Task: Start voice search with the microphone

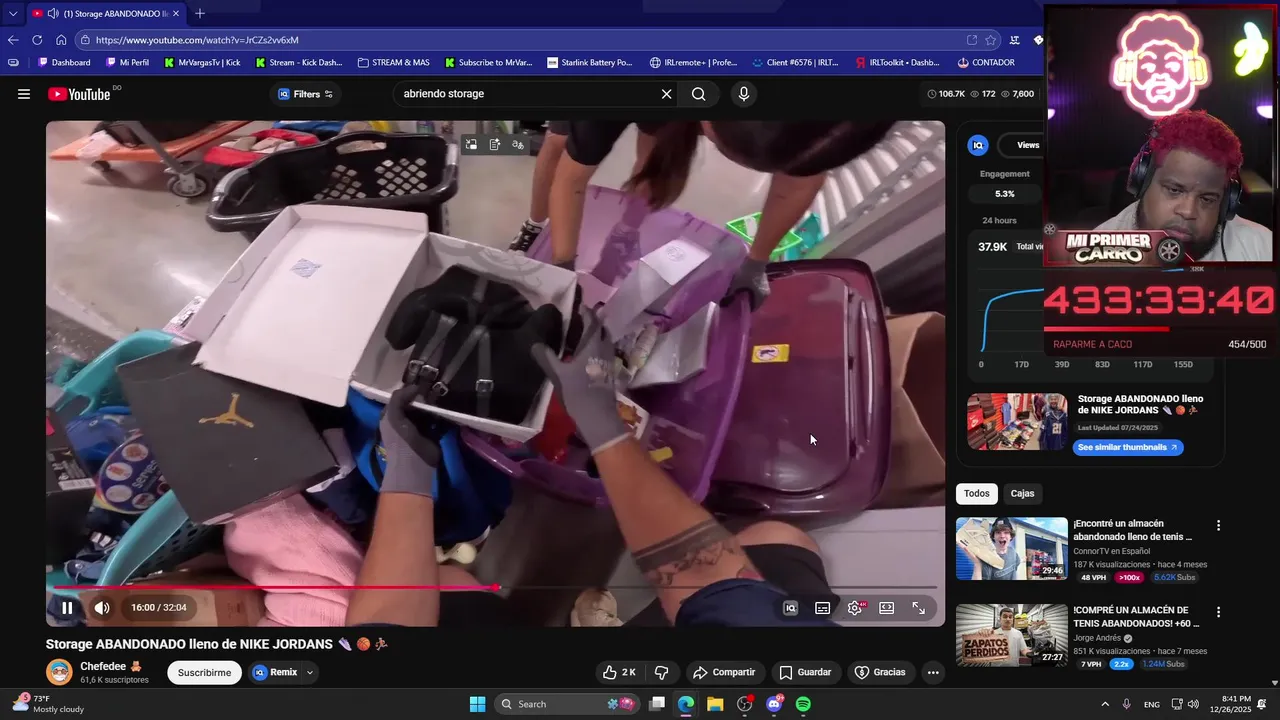Action: [x=743, y=94]
